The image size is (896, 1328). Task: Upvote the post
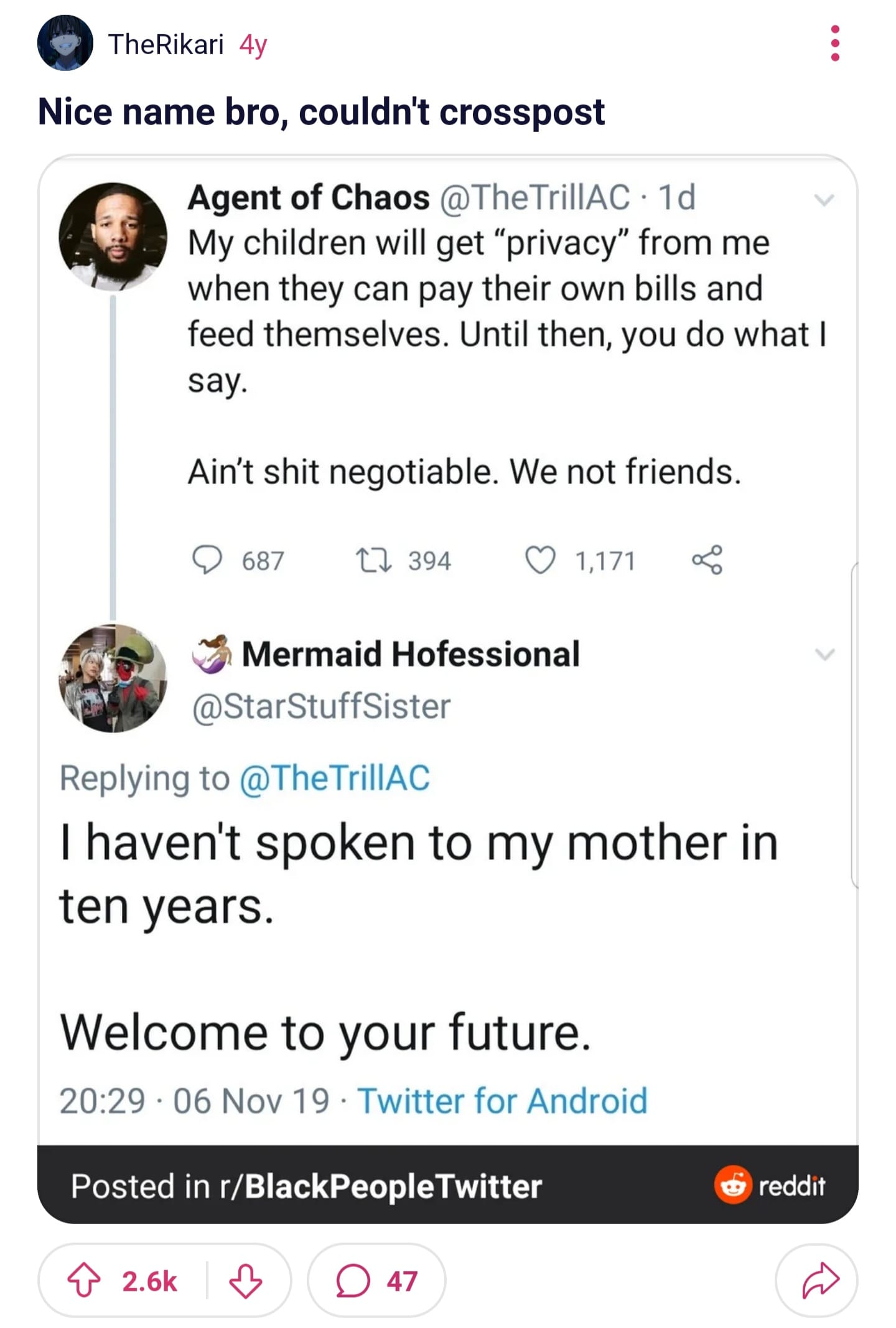[84, 1281]
